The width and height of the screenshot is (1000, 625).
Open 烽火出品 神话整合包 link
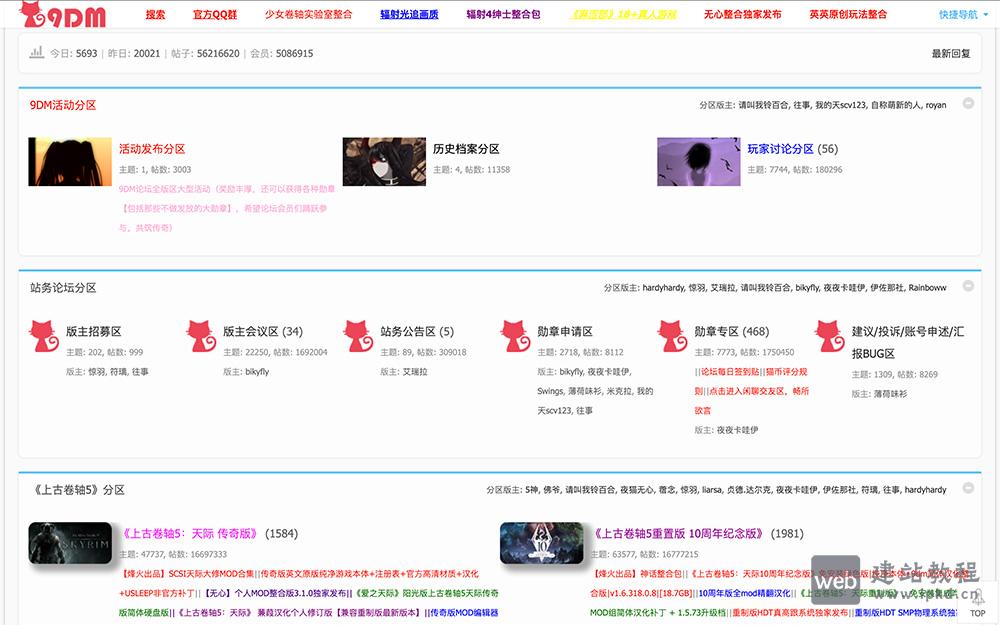pos(636,574)
